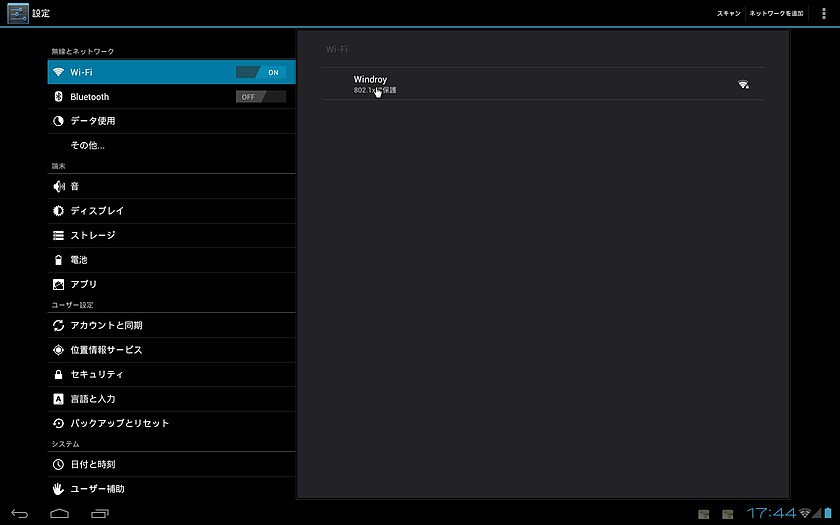
Task: Click the brightness icon next to ディスプレイ
Action: coord(58,211)
